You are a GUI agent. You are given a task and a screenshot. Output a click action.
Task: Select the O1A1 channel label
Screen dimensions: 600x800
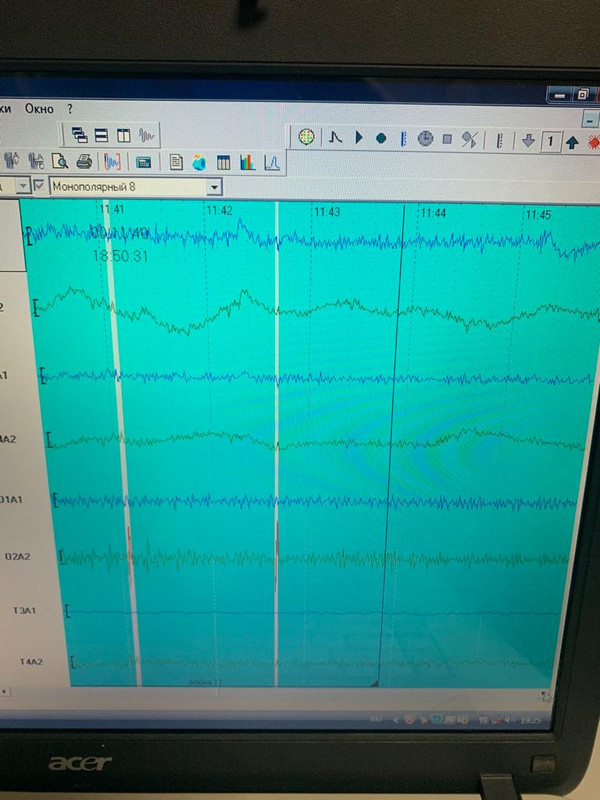click(x=11, y=499)
